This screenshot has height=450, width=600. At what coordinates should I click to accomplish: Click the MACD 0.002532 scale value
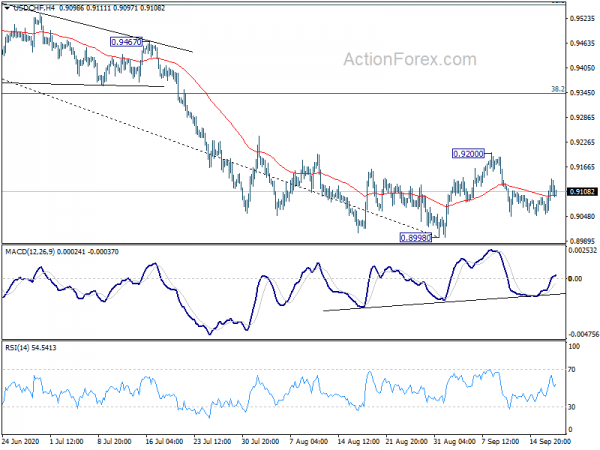pyautogui.click(x=581, y=250)
